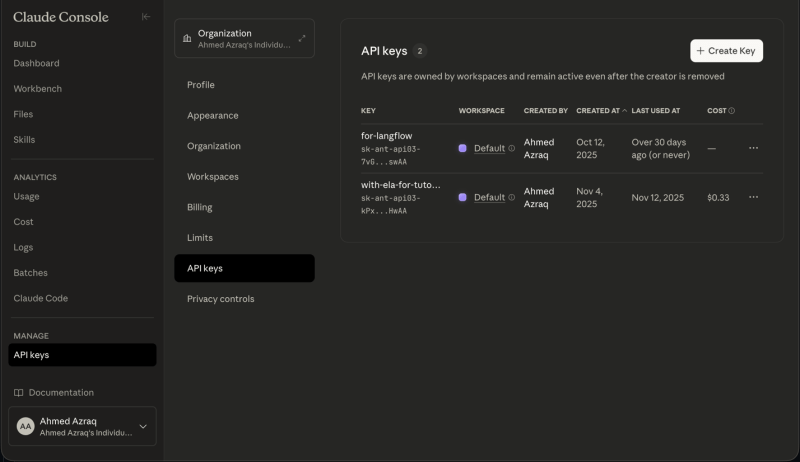View Cost analytics
Viewport: 800px width, 462px height.
pyautogui.click(x=23, y=222)
